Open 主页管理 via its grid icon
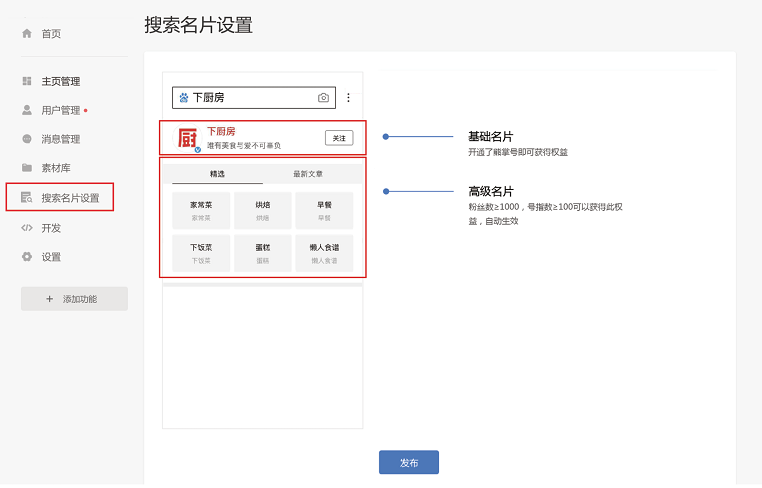This screenshot has height=488, width=762. [27, 81]
